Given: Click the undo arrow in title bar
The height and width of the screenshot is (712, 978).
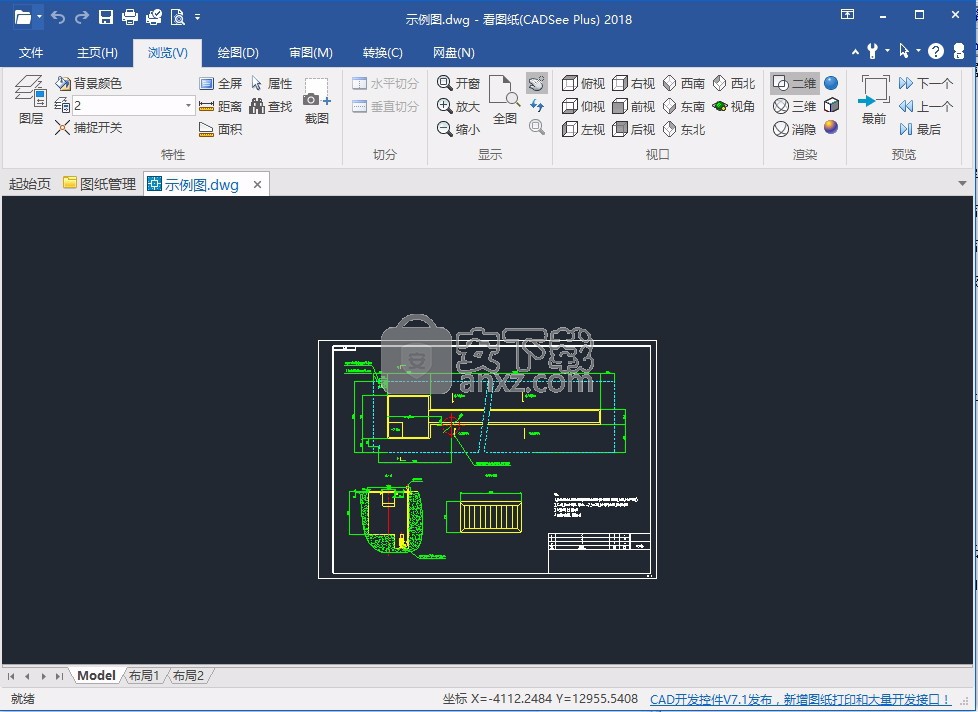Looking at the screenshot, I should tap(58, 17).
